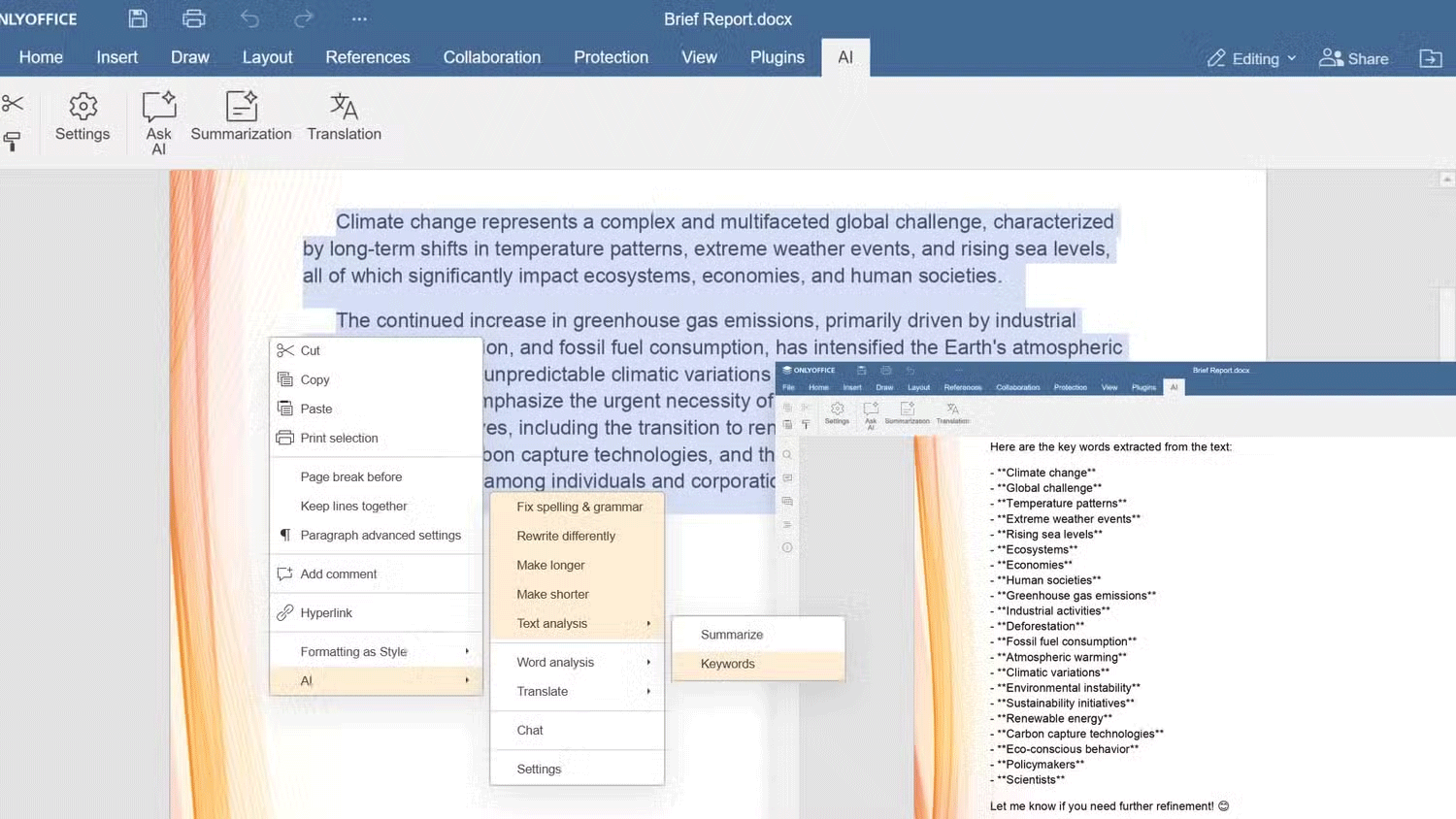Click the scroll up arrow on scrollbar
Image resolution: width=1456 pixels, height=819 pixels.
coord(1446,180)
